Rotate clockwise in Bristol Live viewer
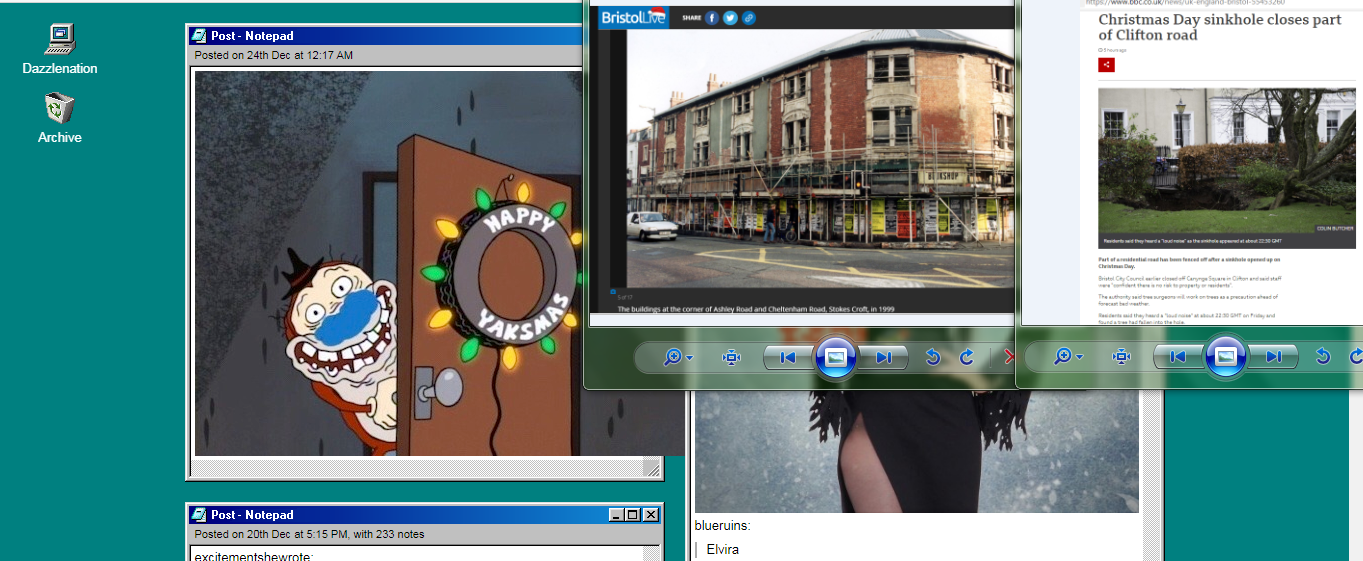 [x=967, y=357]
